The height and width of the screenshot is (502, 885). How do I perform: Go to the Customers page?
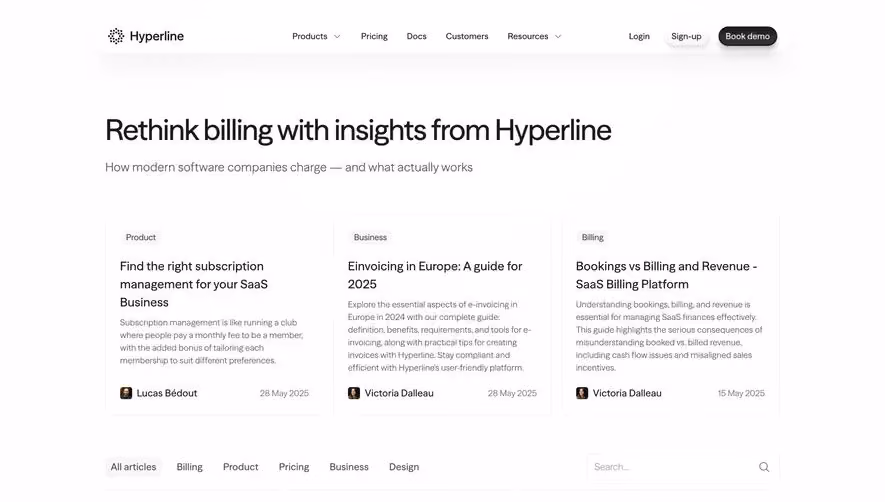[x=467, y=36]
